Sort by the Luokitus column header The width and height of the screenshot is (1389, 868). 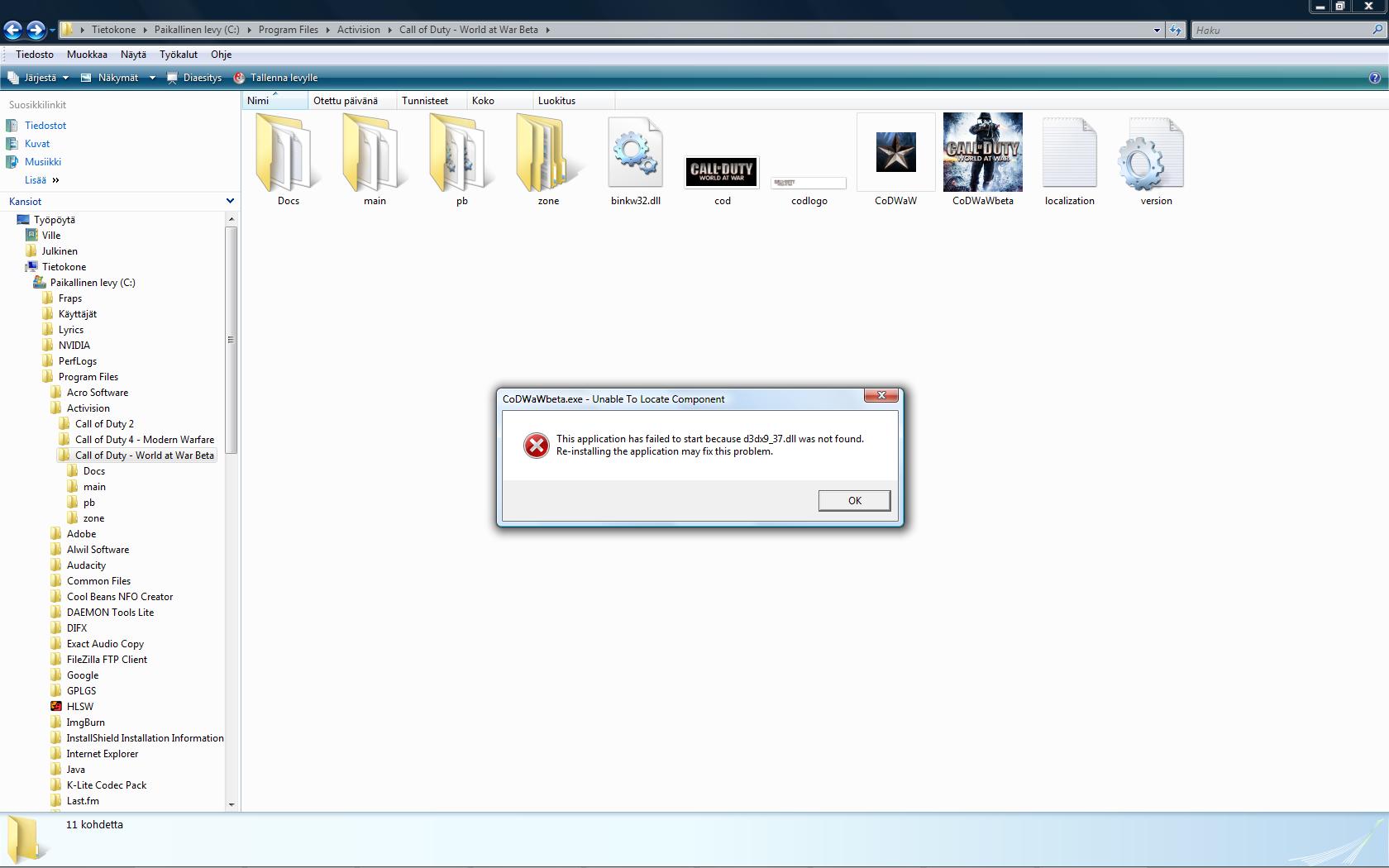(x=574, y=100)
